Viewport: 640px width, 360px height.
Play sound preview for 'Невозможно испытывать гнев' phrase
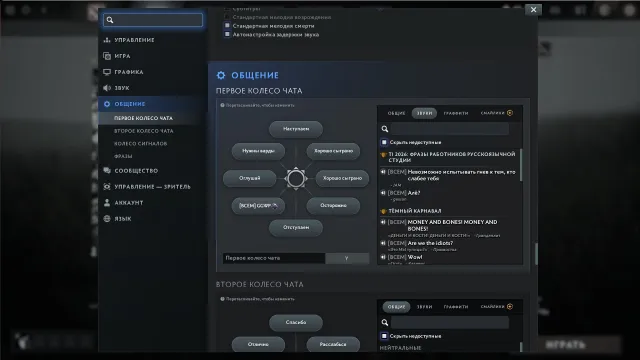coord(383,172)
